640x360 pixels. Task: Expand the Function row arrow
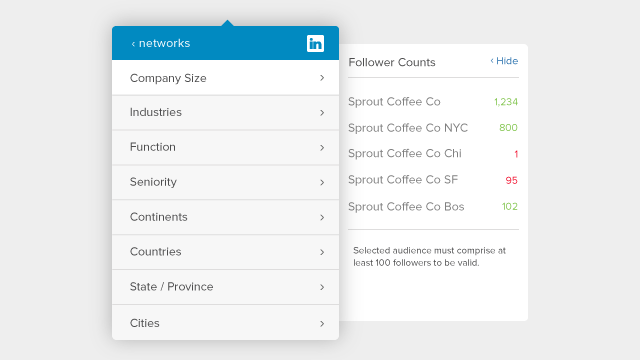322,147
